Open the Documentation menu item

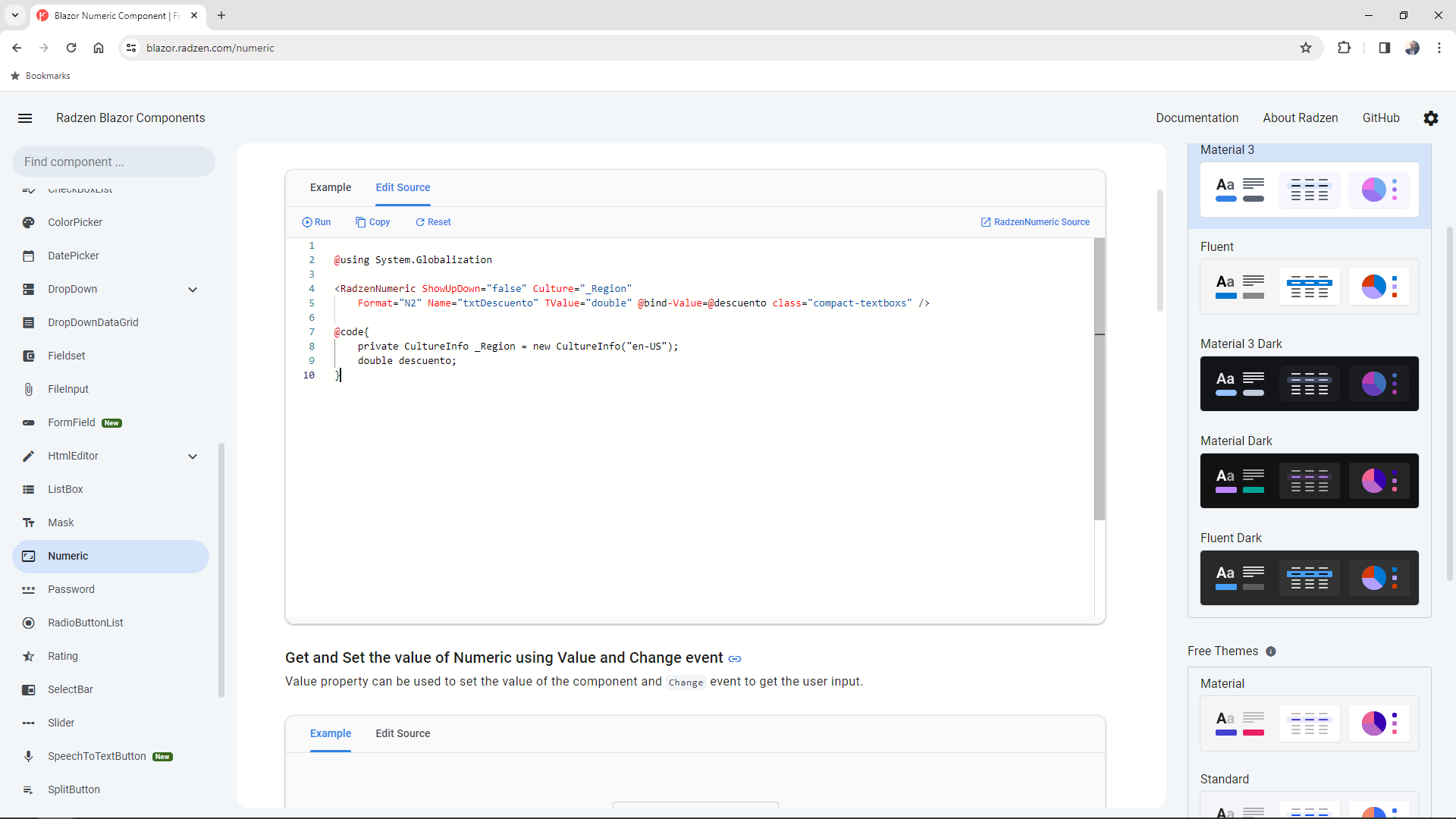coord(1197,118)
